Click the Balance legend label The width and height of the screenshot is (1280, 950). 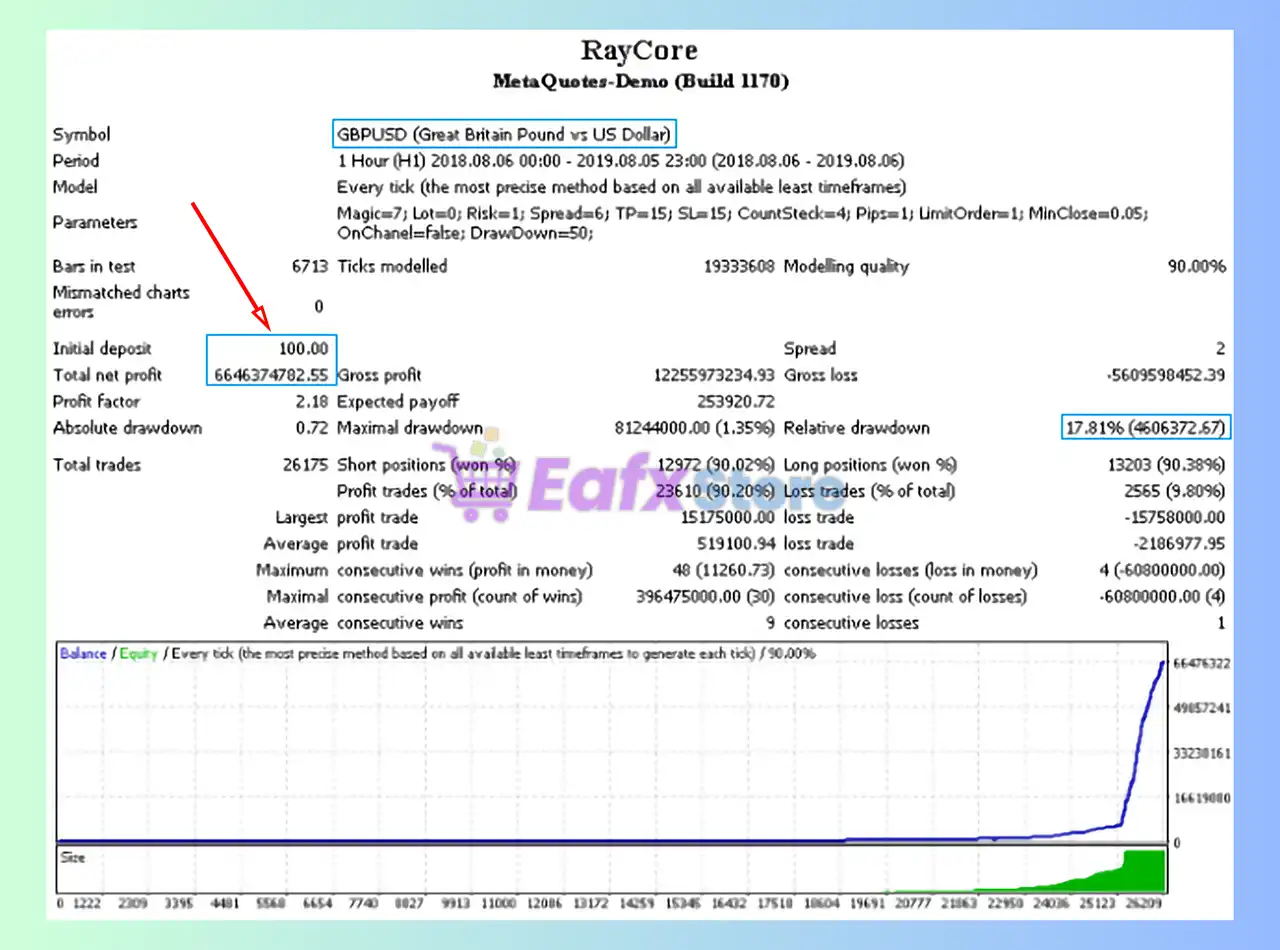point(83,654)
